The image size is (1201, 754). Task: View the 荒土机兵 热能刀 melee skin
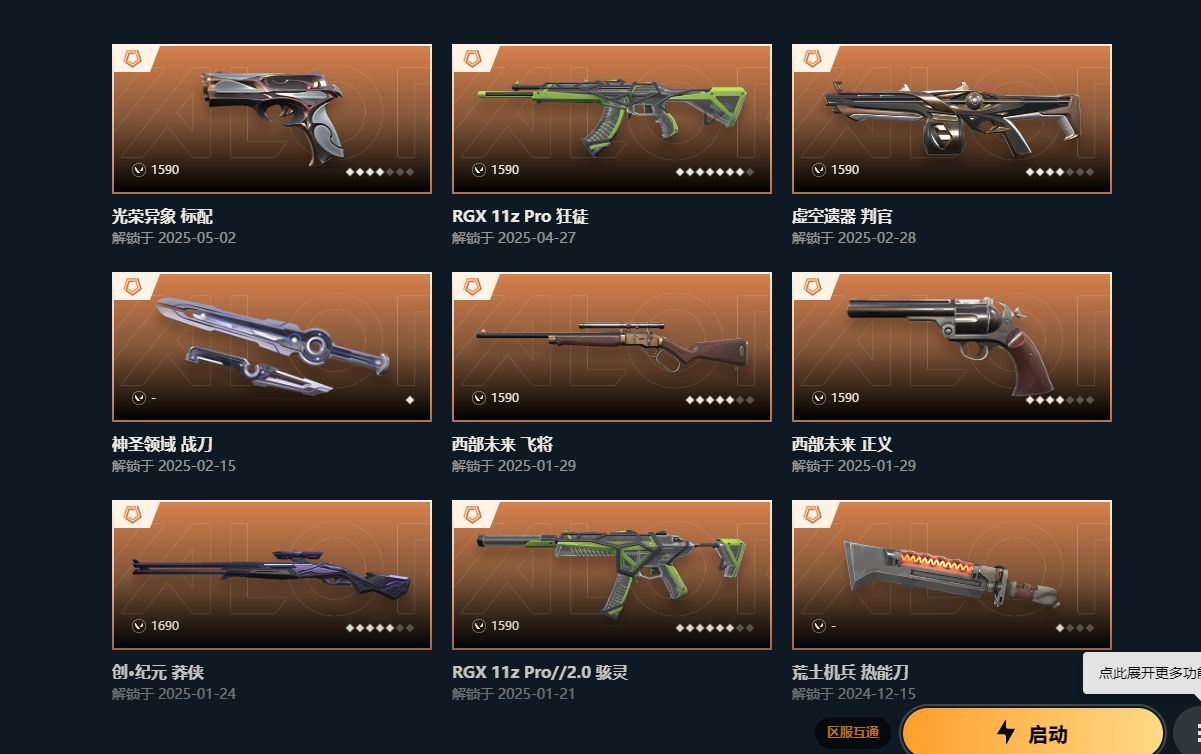(x=952, y=575)
